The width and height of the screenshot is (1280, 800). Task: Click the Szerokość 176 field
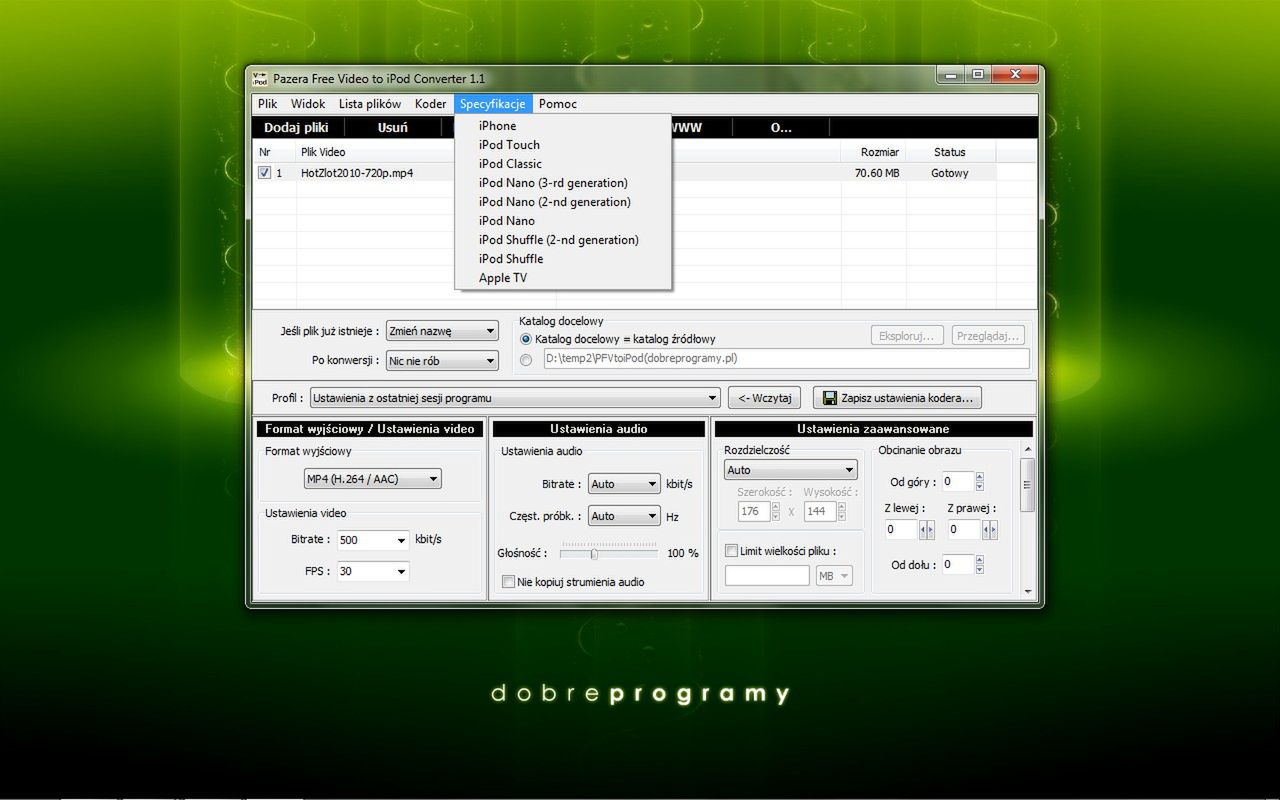click(x=753, y=511)
